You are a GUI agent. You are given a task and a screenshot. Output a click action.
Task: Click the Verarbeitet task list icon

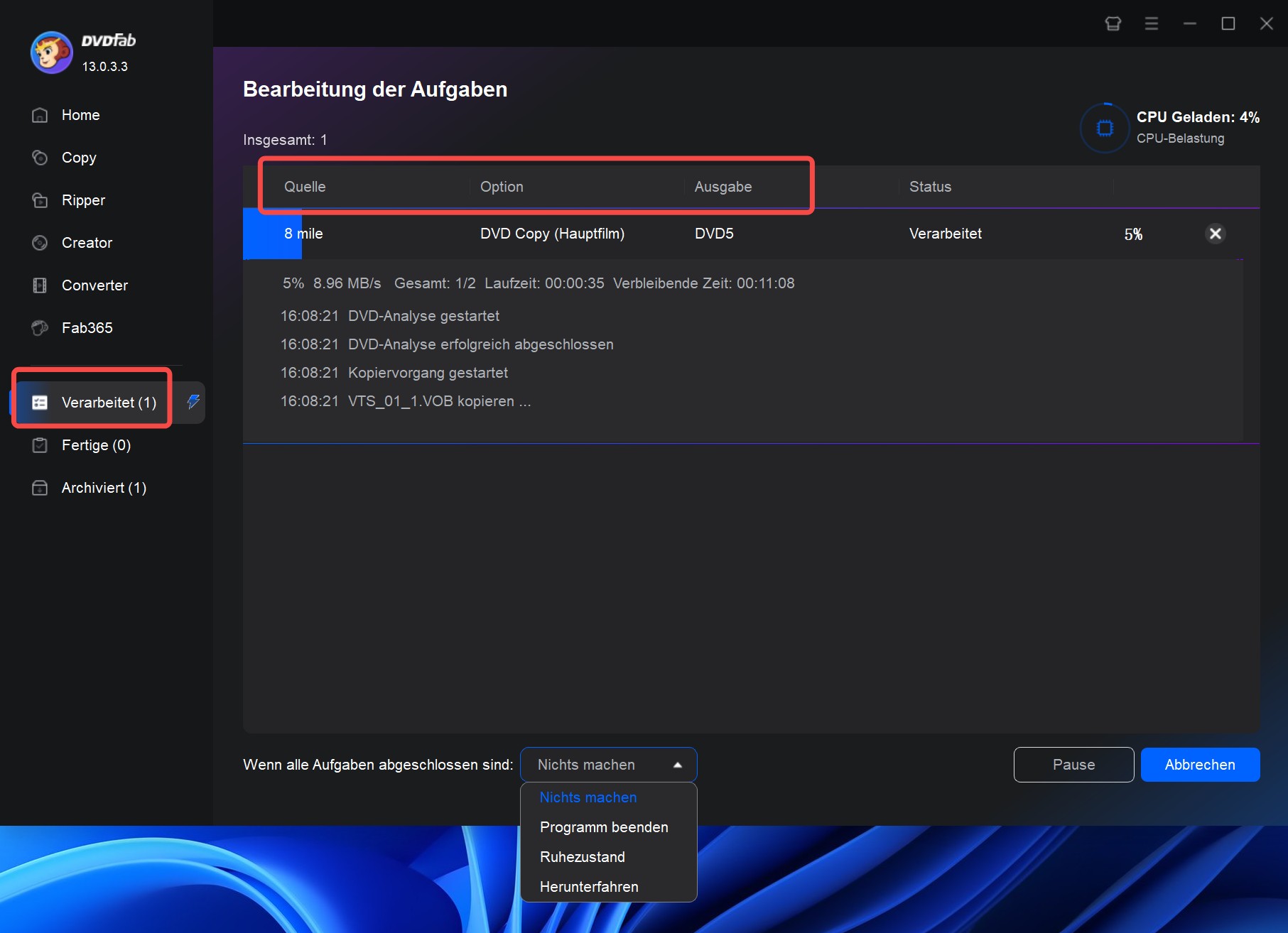pos(40,403)
